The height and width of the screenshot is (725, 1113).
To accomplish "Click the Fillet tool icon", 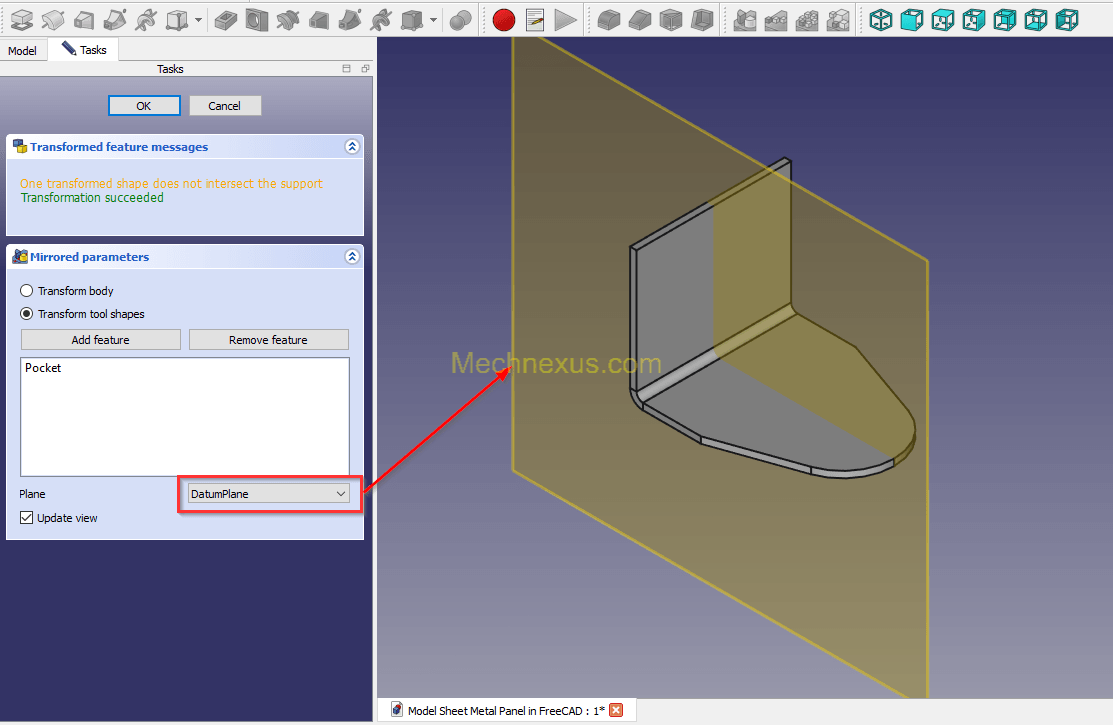I will pos(608,19).
